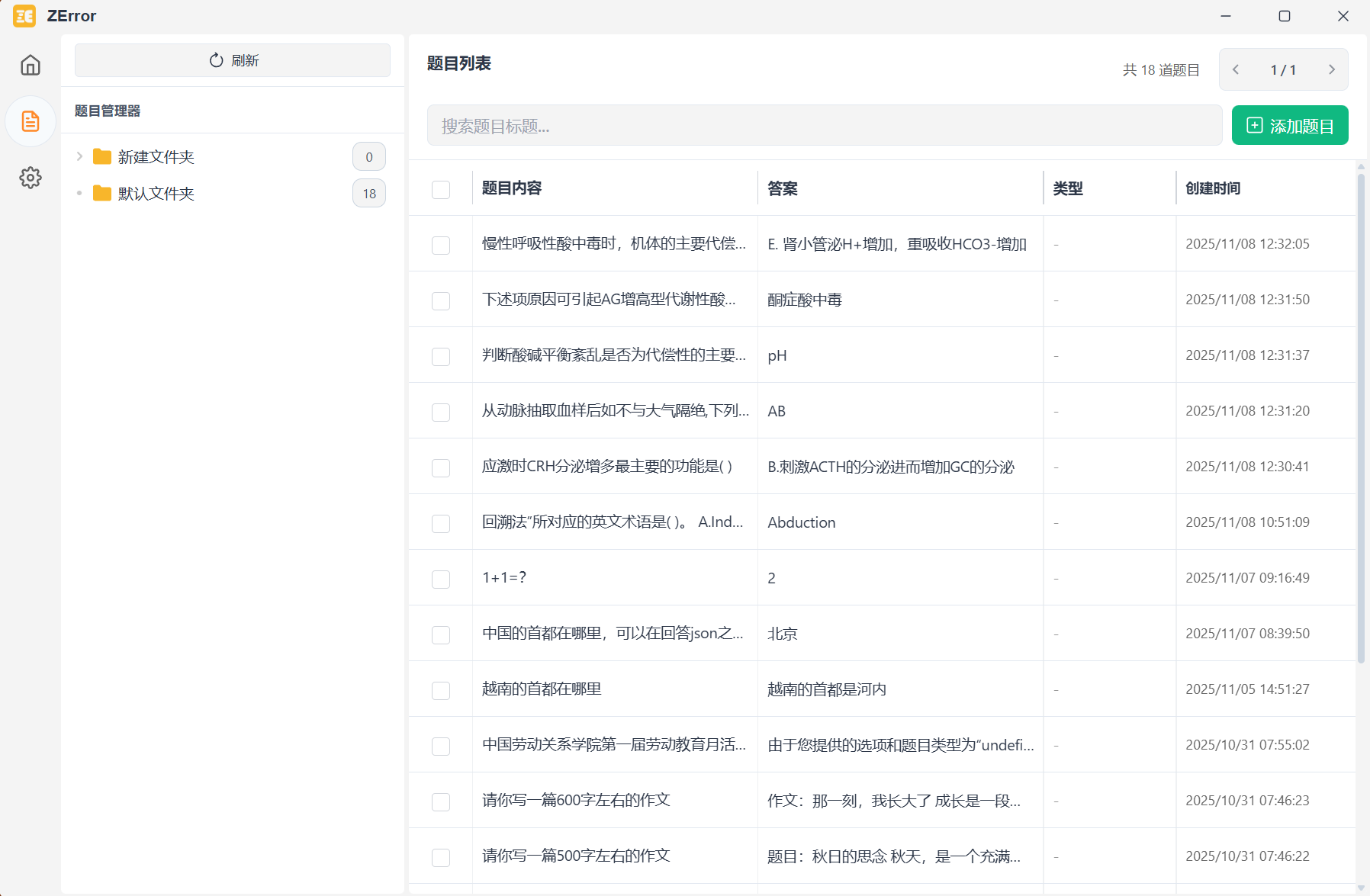Image resolution: width=1370 pixels, height=896 pixels.
Task: Check the 越南的首都在哪里 question row
Action: (x=441, y=690)
